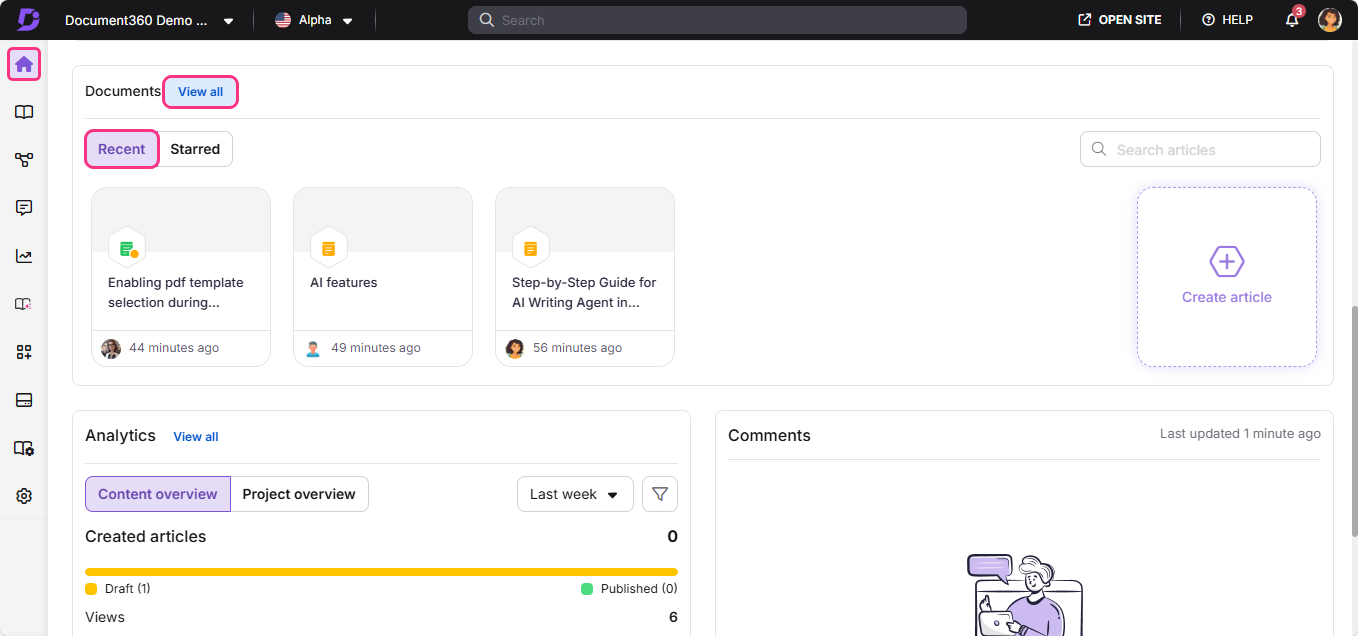Click the Analytics filter funnel icon
The image size is (1358, 636).
click(x=660, y=494)
